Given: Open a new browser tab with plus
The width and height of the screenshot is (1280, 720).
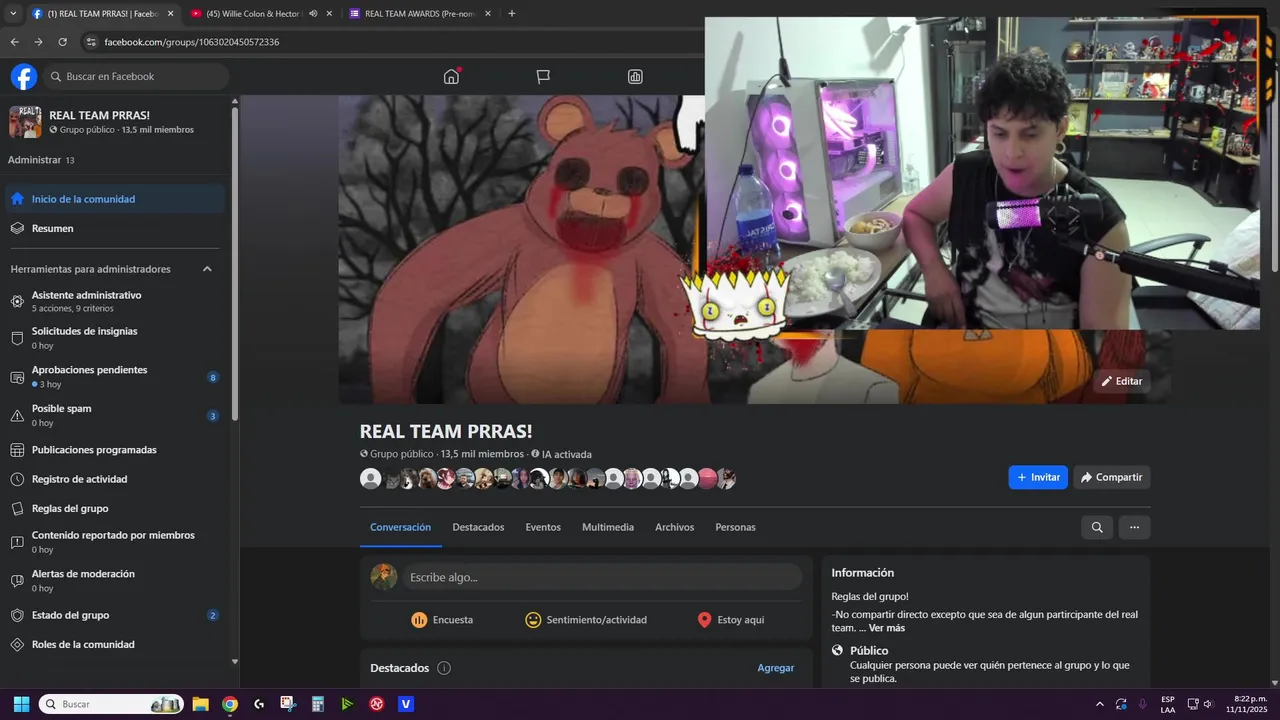Looking at the screenshot, I should pyautogui.click(x=512, y=14).
